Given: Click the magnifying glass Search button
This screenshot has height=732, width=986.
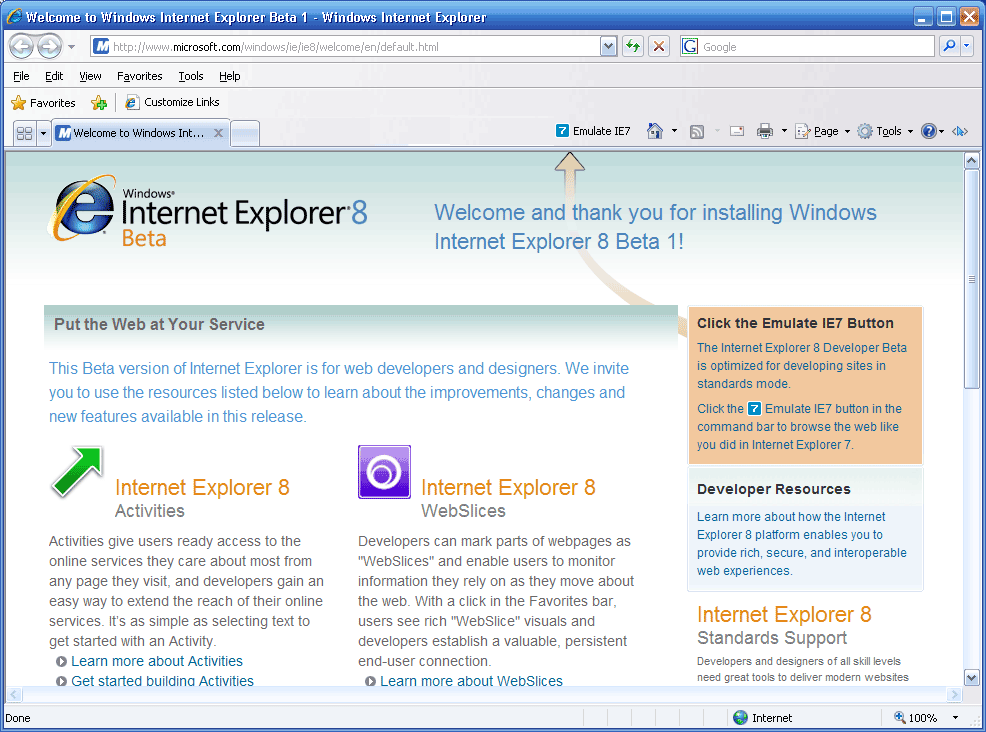Looking at the screenshot, I should [950, 46].
